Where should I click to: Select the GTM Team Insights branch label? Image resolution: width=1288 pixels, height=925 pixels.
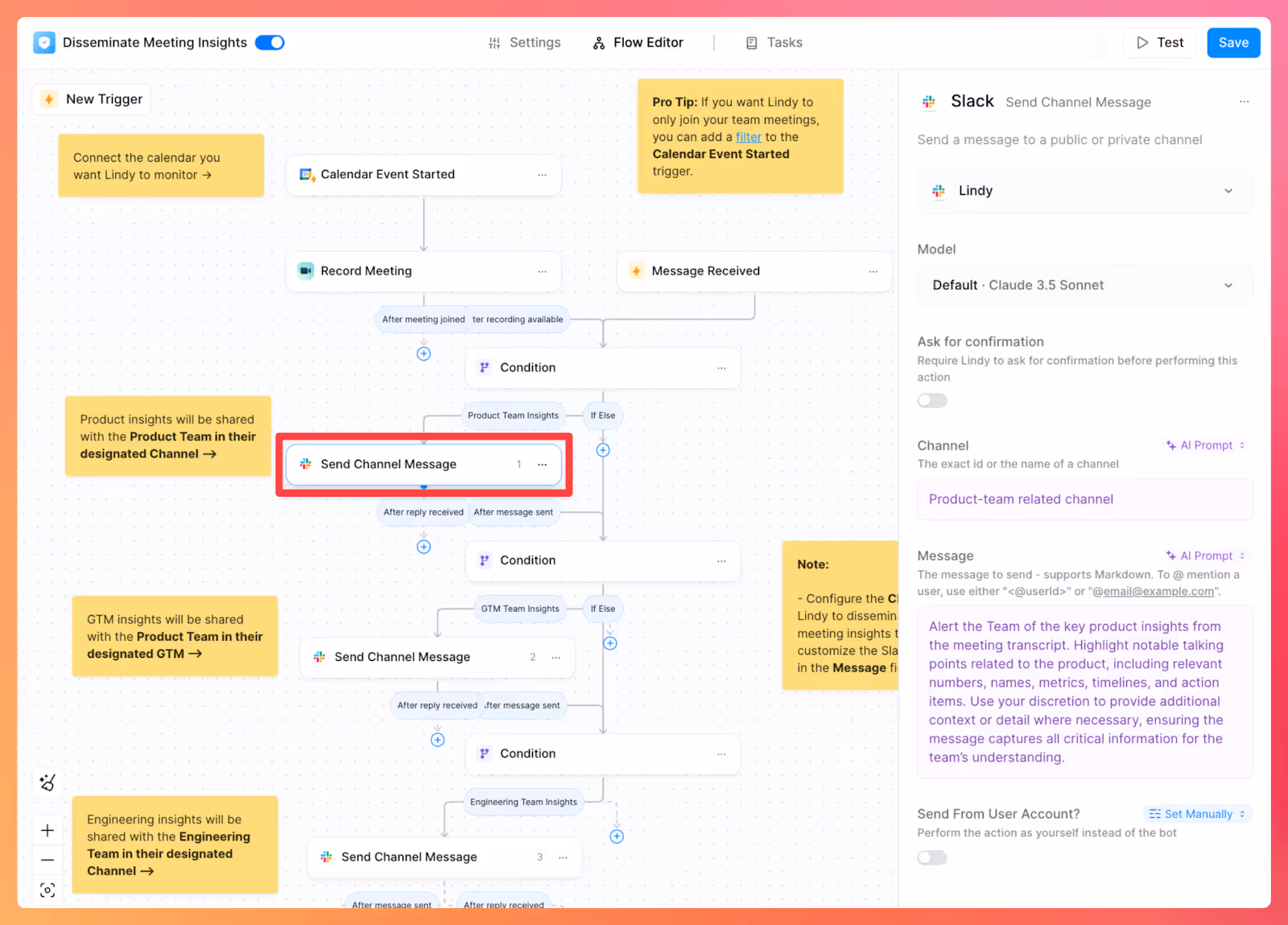pos(520,609)
